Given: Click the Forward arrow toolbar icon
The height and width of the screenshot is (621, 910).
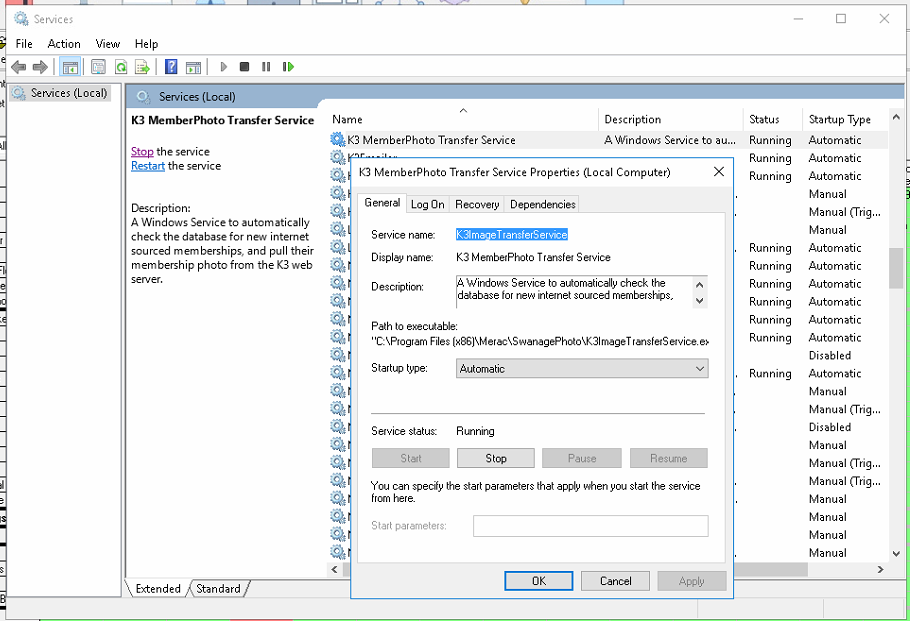Looking at the screenshot, I should (40, 67).
